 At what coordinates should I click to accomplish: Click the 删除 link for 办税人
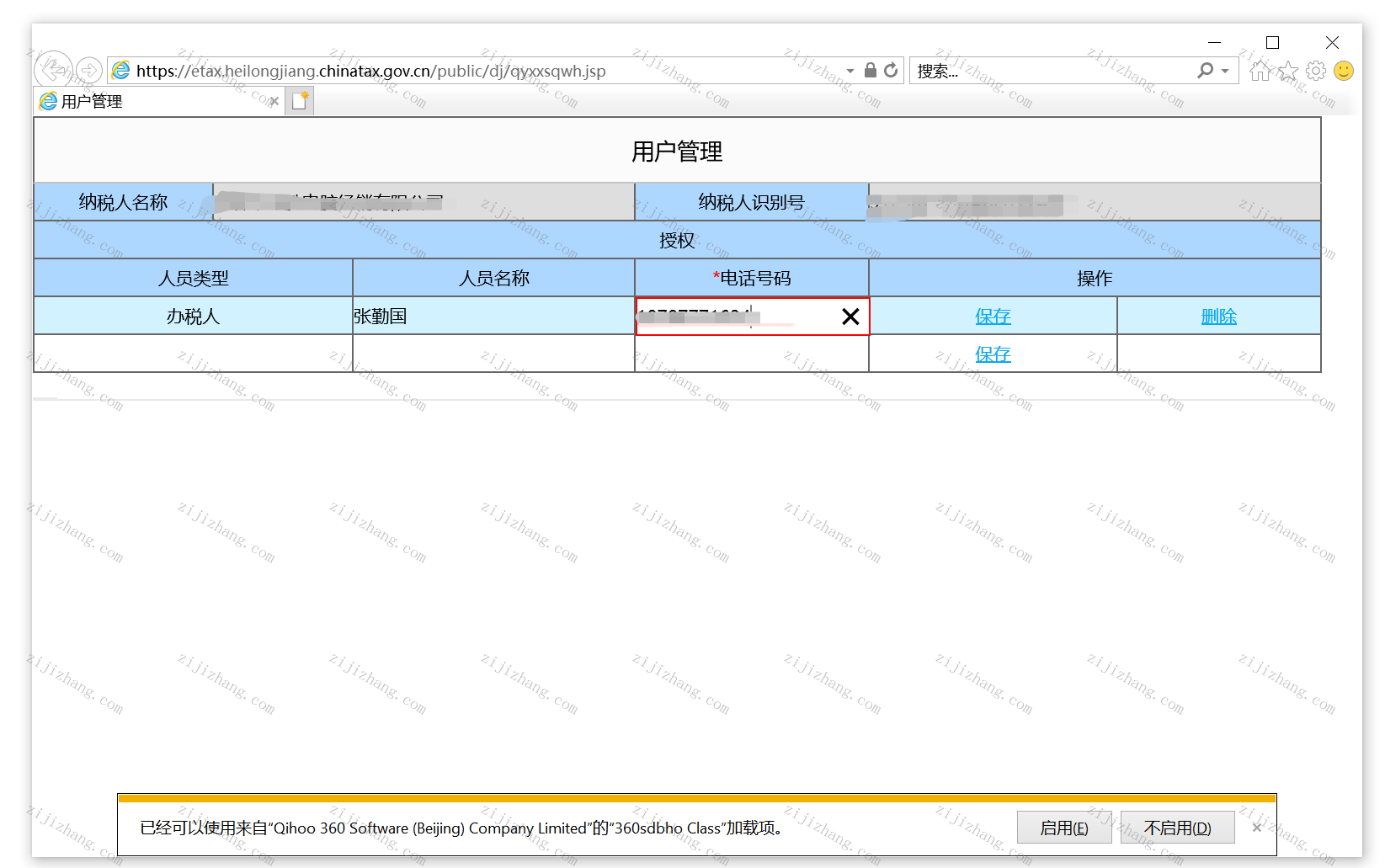1218,317
